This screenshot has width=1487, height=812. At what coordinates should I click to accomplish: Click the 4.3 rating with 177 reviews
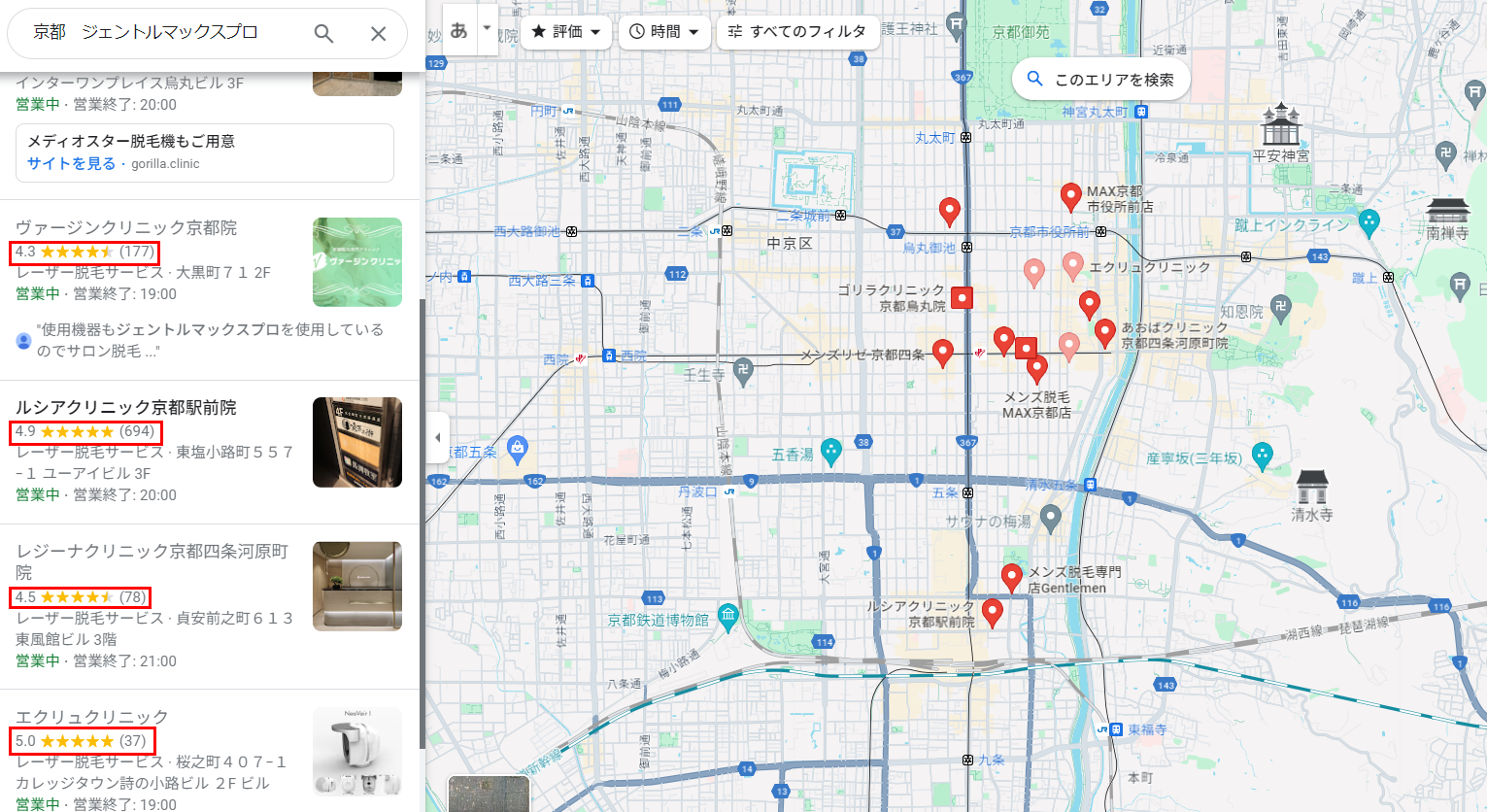pyautogui.click(x=84, y=252)
